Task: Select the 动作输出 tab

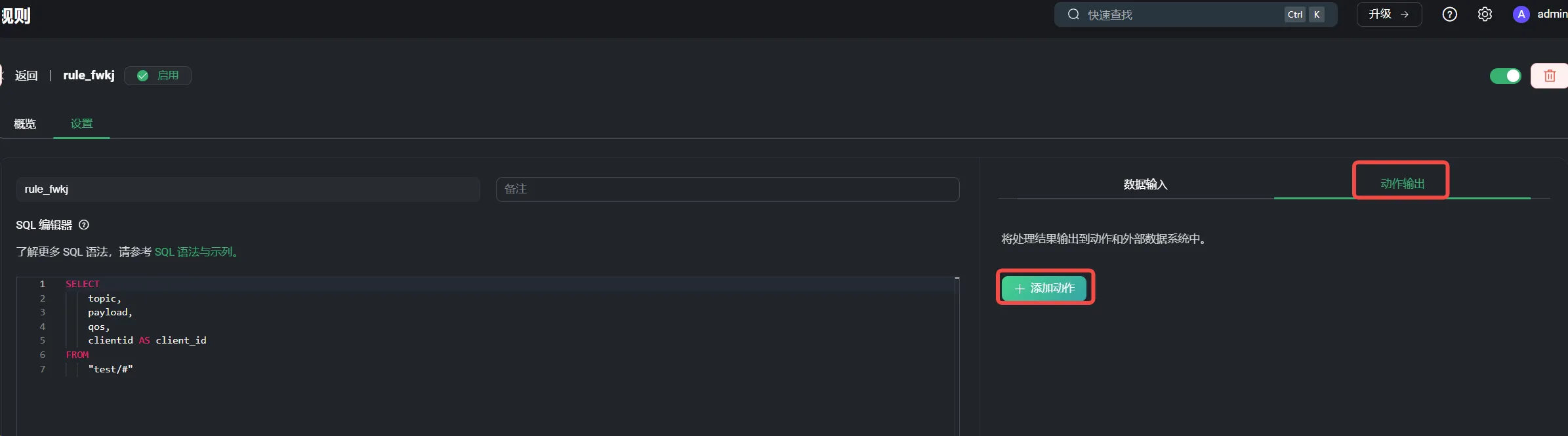Action: [1402, 184]
